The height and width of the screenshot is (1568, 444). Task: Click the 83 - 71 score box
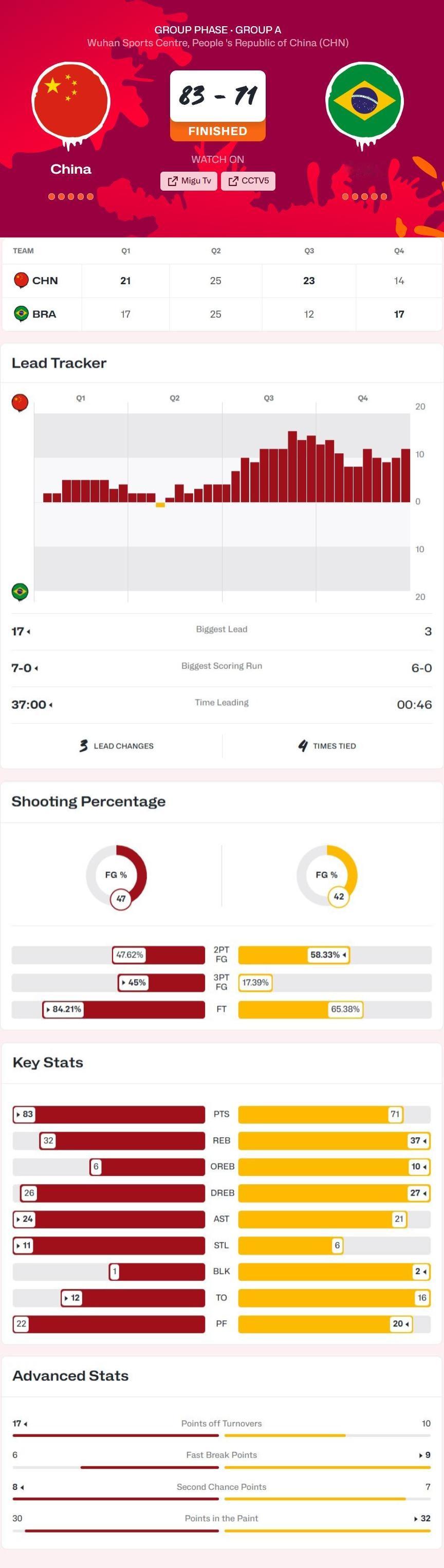pyautogui.click(x=217, y=96)
